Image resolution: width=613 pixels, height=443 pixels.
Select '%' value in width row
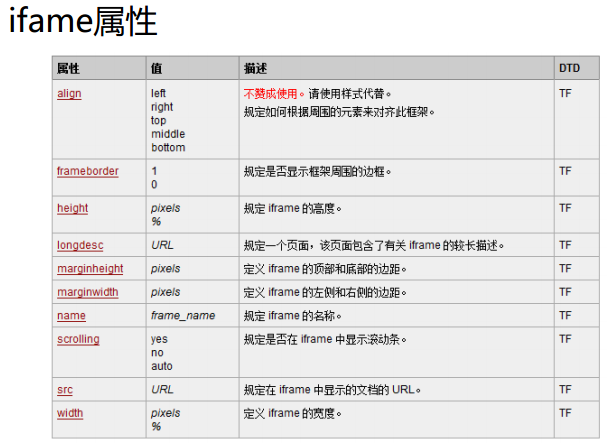tap(156, 427)
